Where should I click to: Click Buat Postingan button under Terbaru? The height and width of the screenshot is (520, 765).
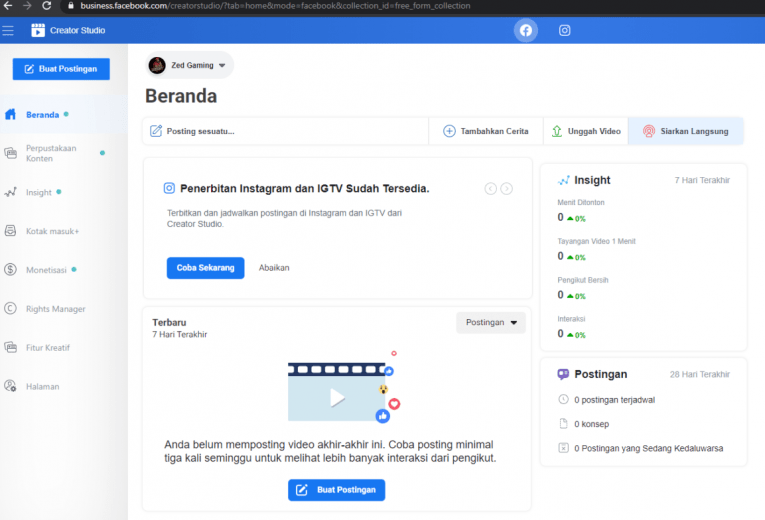(337, 490)
